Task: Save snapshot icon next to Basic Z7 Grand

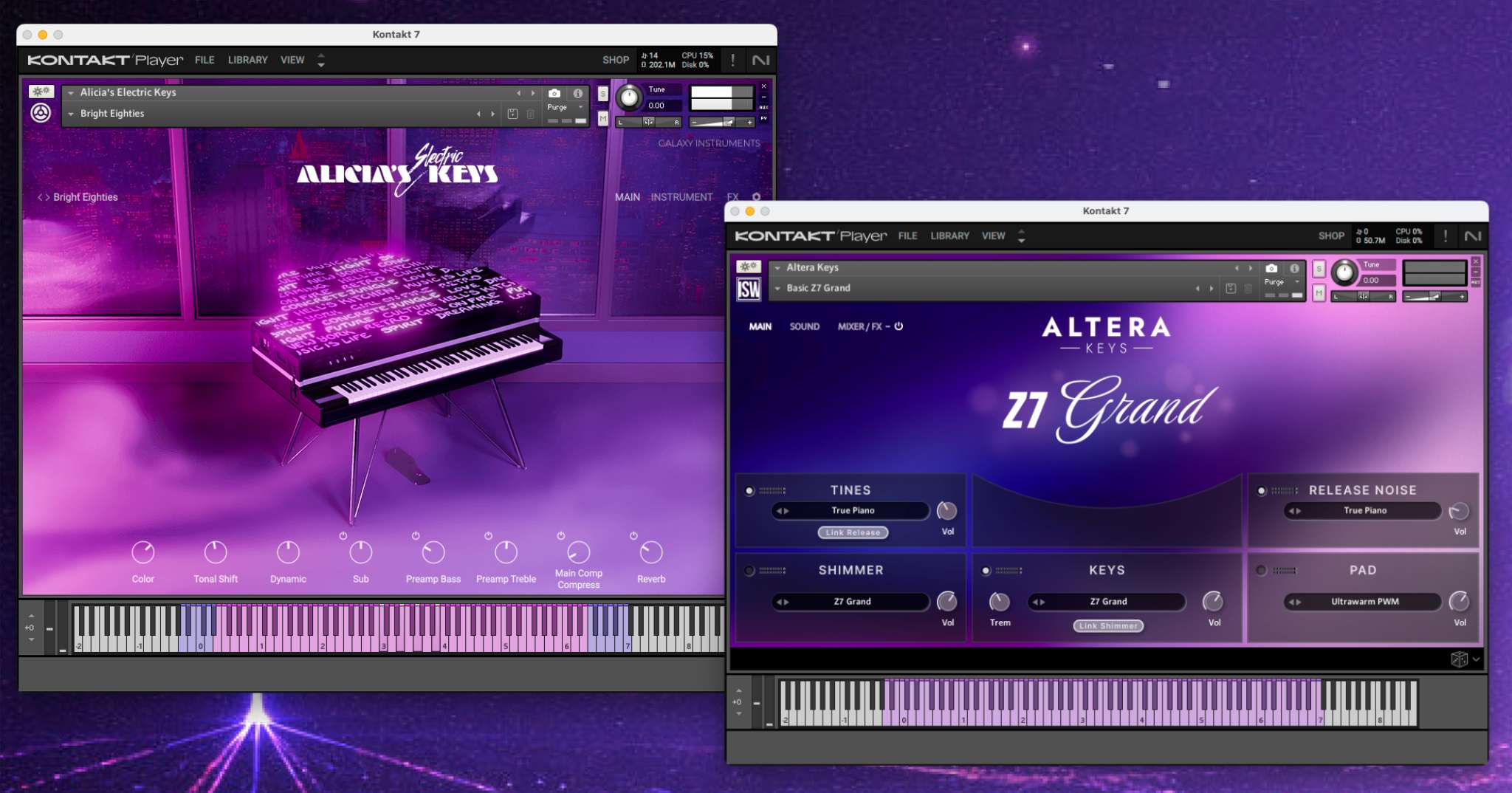Action: [1231, 289]
